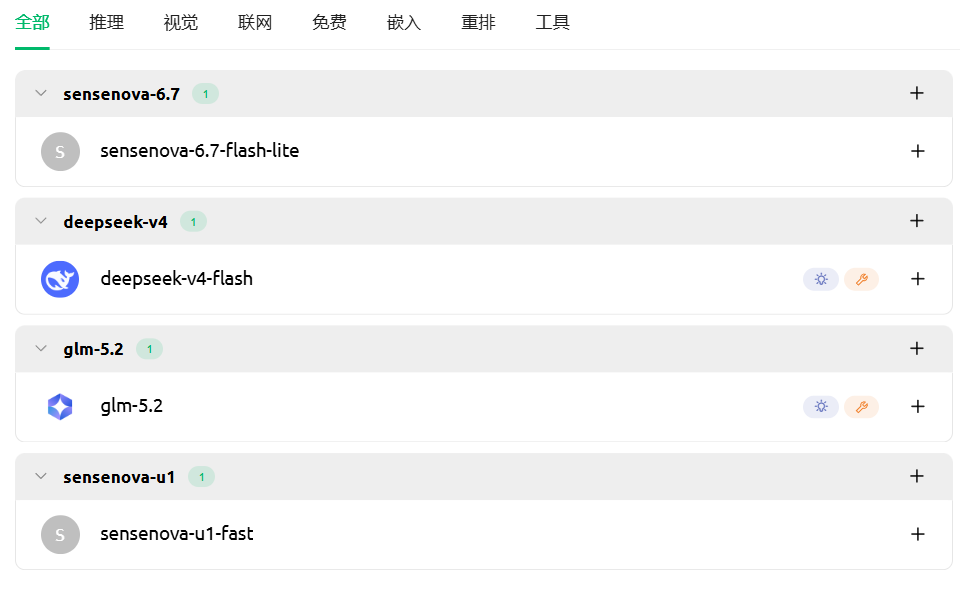Switch to the 视觉 tab
Image resolution: width=960 pixels, height=601 pixels.
(181, 23)
